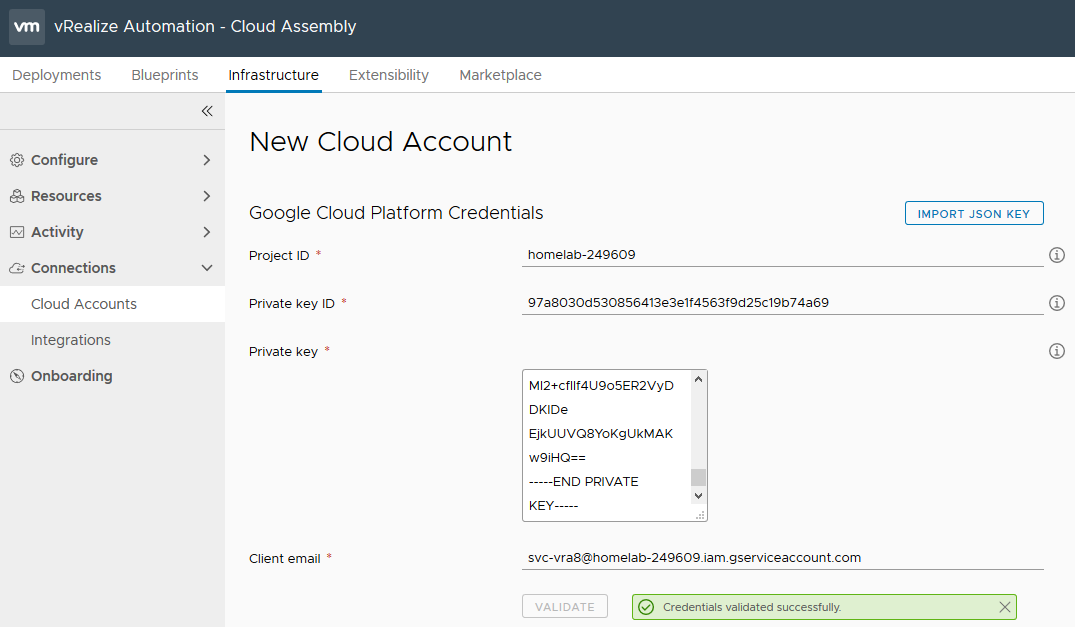
Task: Click the Connections cloud icon
Action: tap(17, 268)
